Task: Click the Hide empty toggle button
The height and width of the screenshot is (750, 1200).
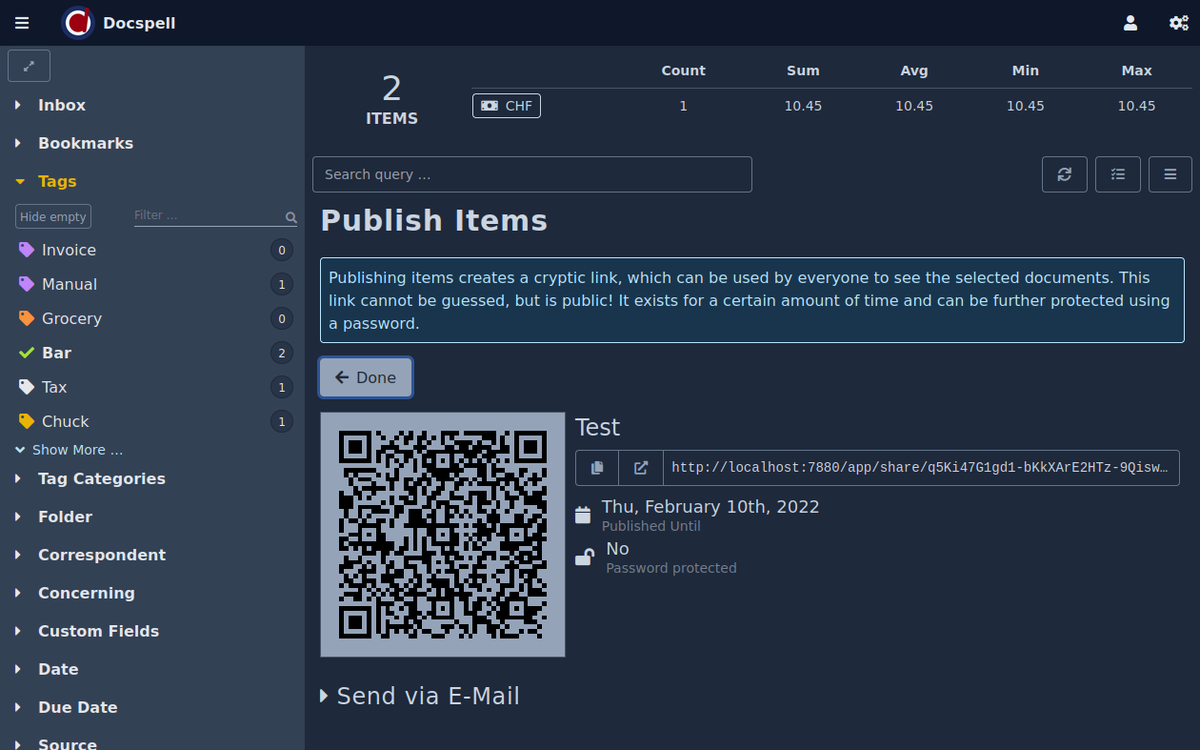Action: pos(53,217)
